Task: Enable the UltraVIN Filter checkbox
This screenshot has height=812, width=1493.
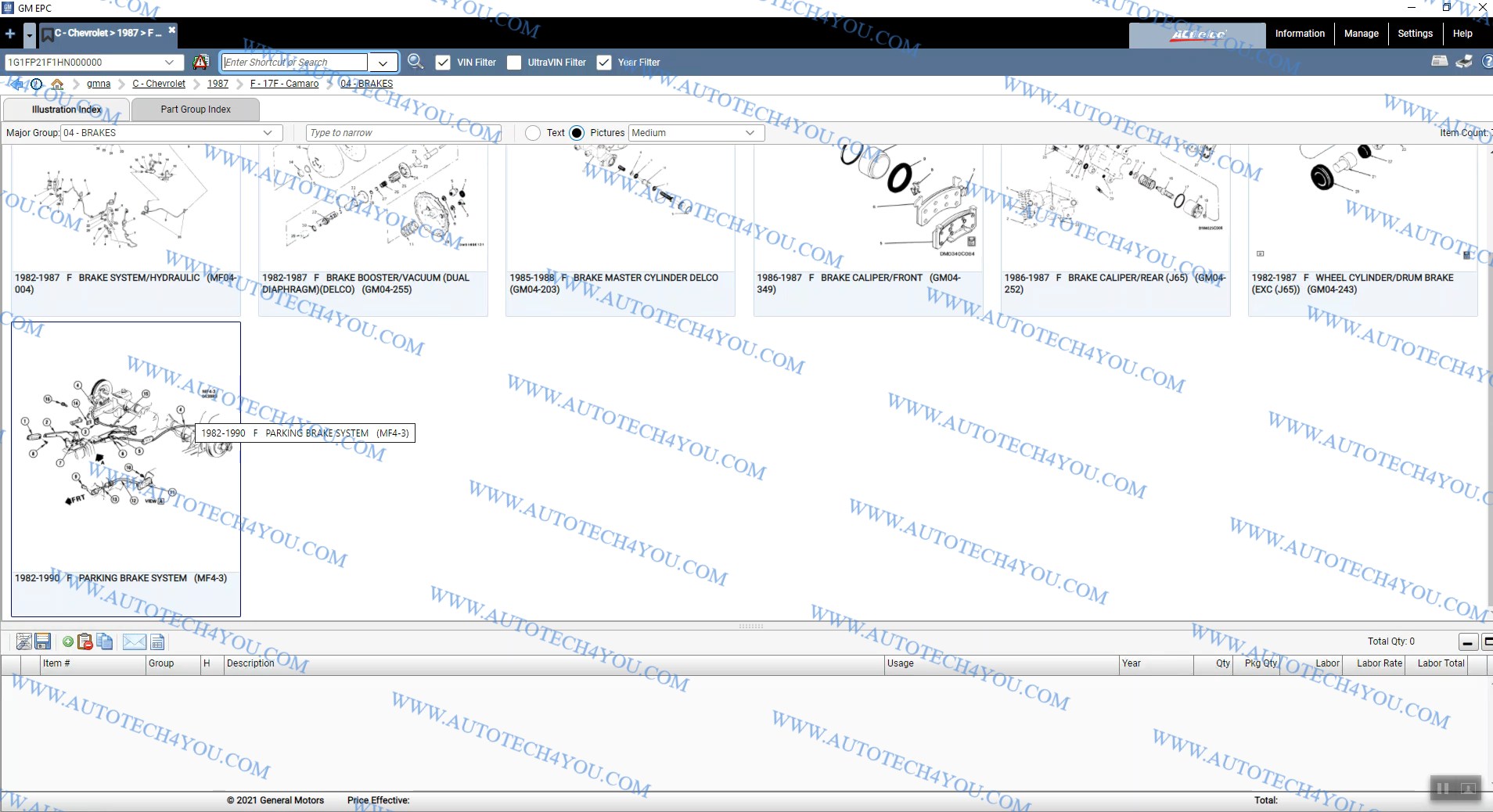Action: pos(514,63)
